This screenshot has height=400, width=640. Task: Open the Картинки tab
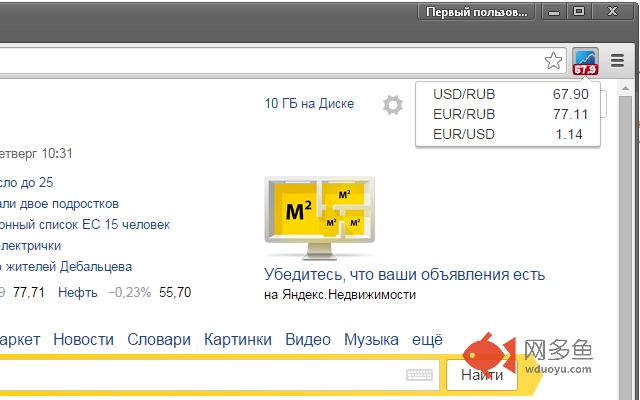[238, 339]
